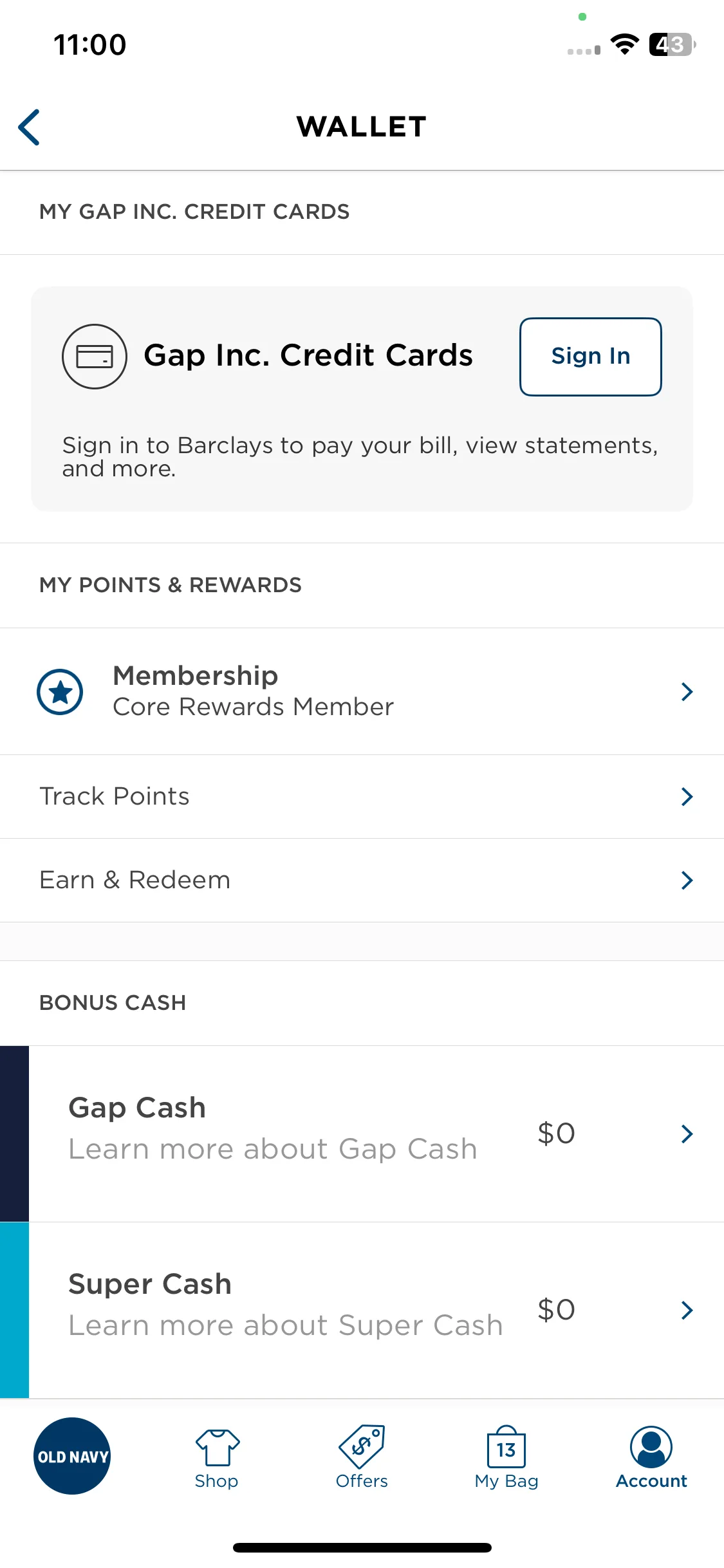Tap the Shop t-shirt icon
This screenshot has height=1568, width=724.
[x=217, y=1448]
